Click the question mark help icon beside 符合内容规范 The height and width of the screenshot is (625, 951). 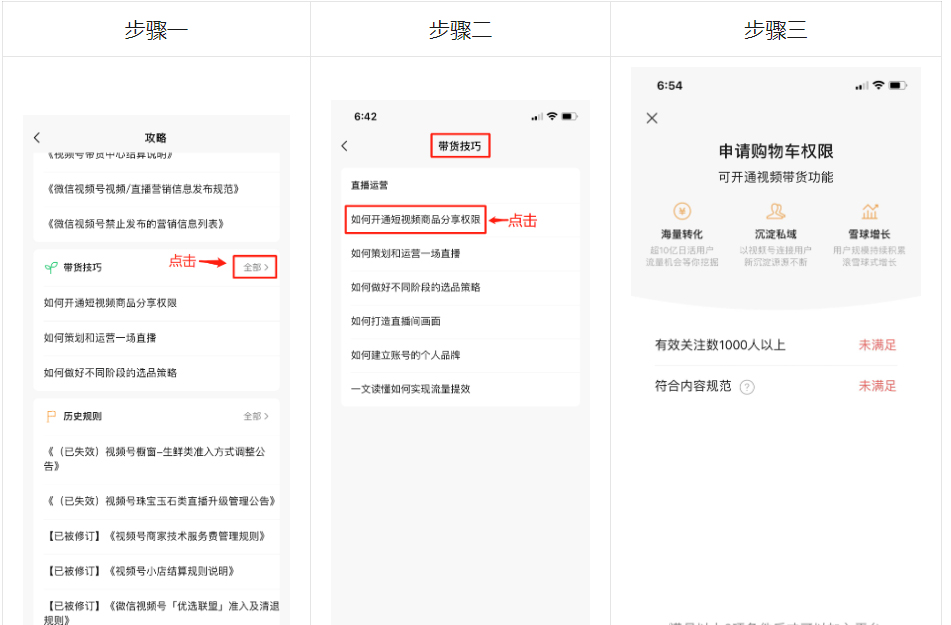point(747,387)
